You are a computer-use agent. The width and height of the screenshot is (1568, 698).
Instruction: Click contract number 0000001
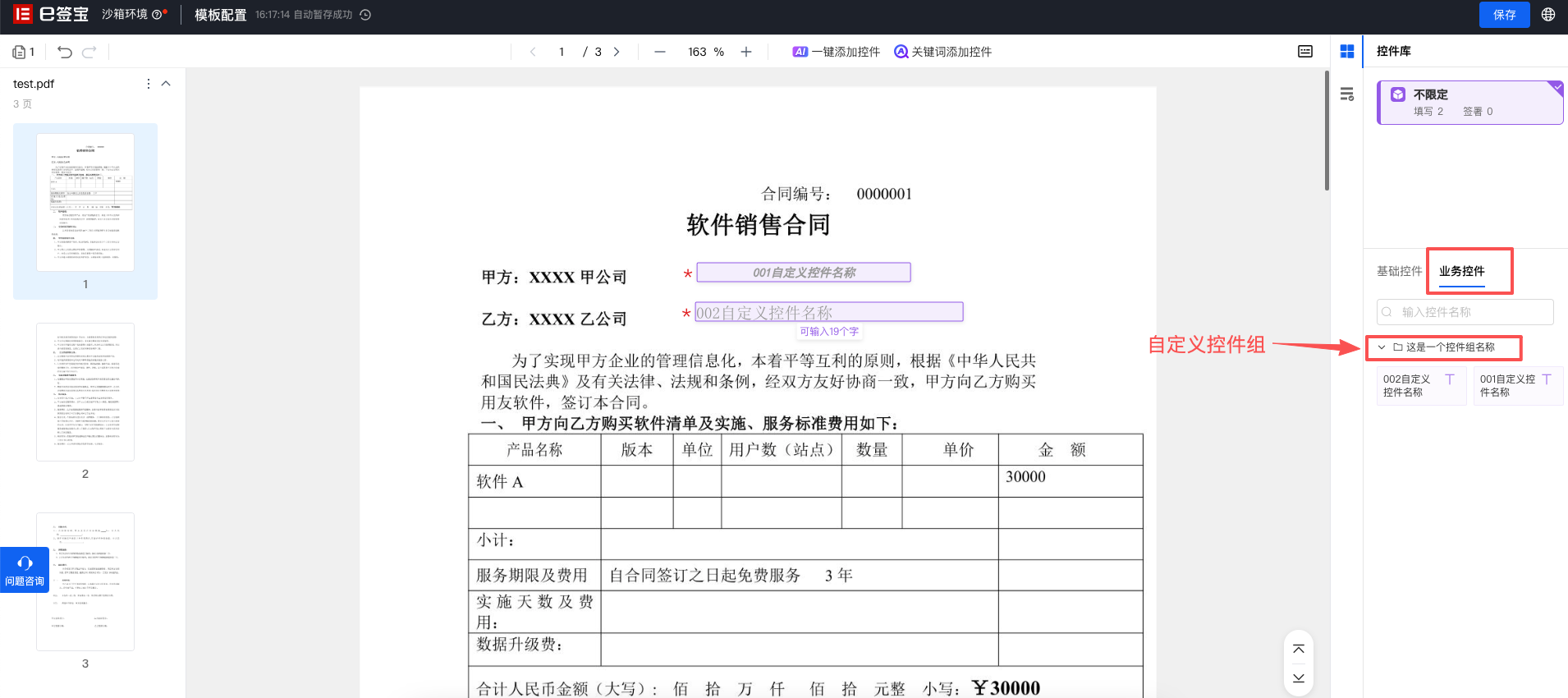click(x=884, y=194)
